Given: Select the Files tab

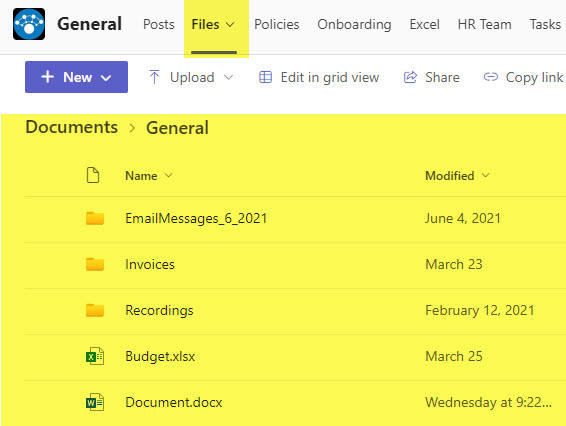Looking at the screenshot, I should (205, 24).
